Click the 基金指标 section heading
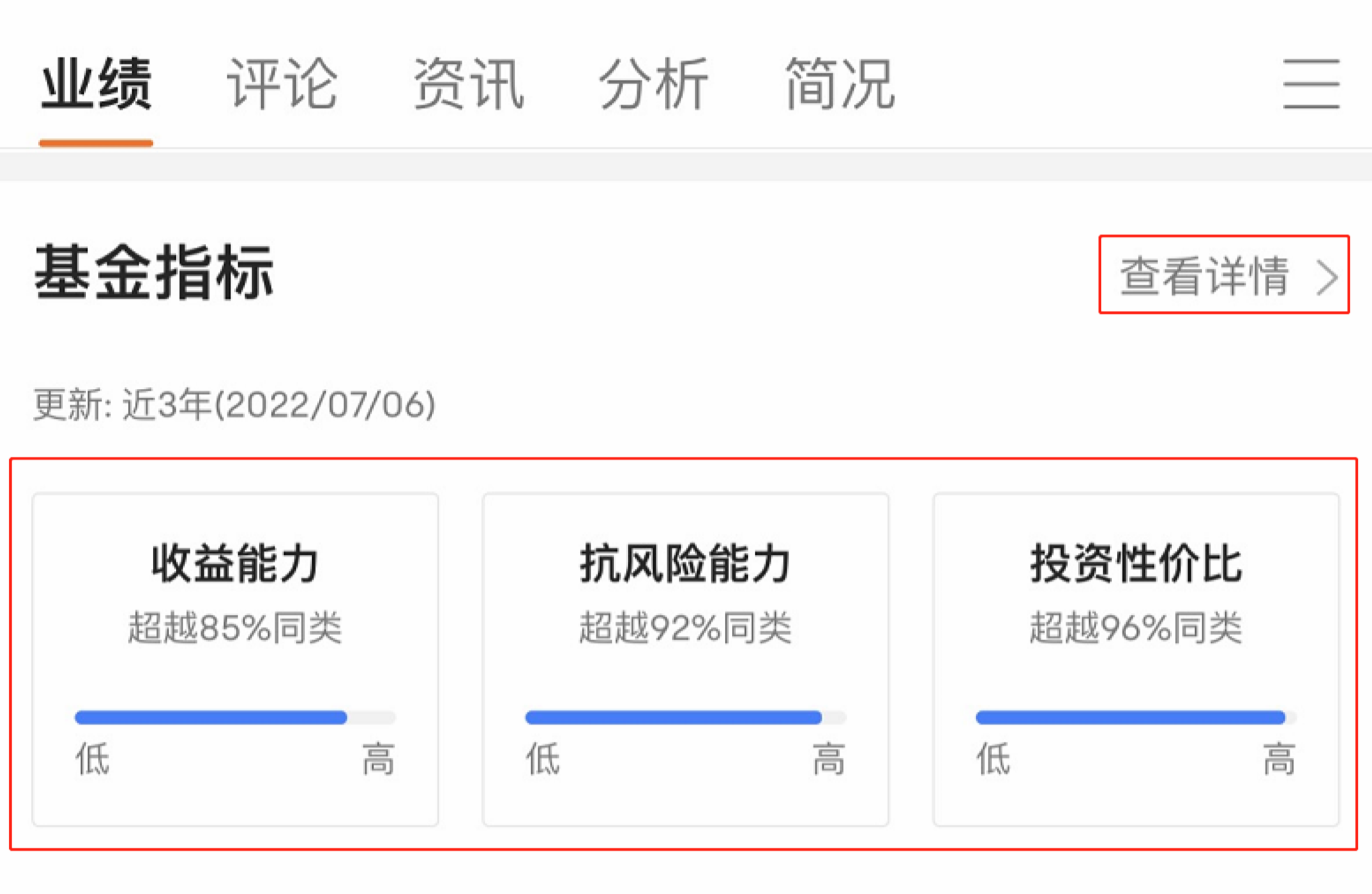This screenshot has width=1372, height=894. click(x=154, y=272)
